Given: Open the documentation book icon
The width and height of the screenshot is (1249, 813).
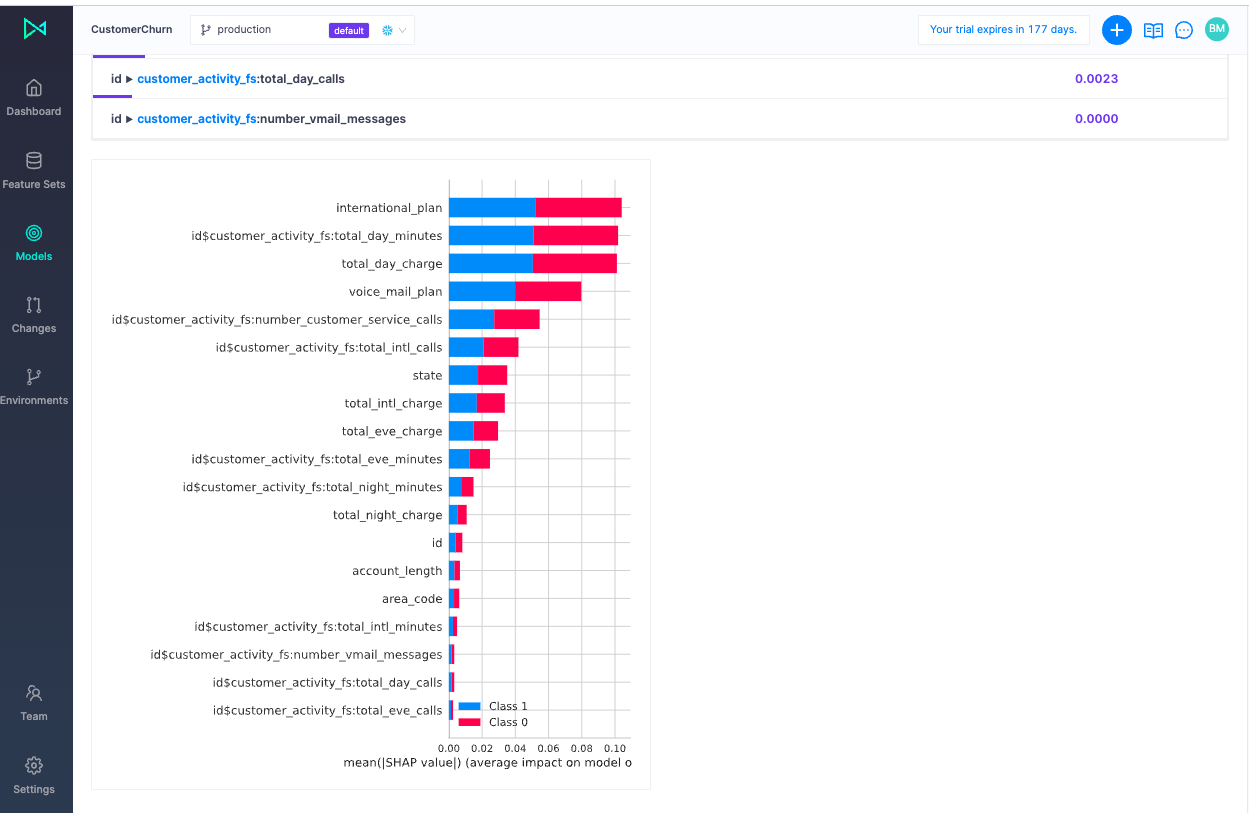Looking at the screenshot, I should pos(1153,30).
